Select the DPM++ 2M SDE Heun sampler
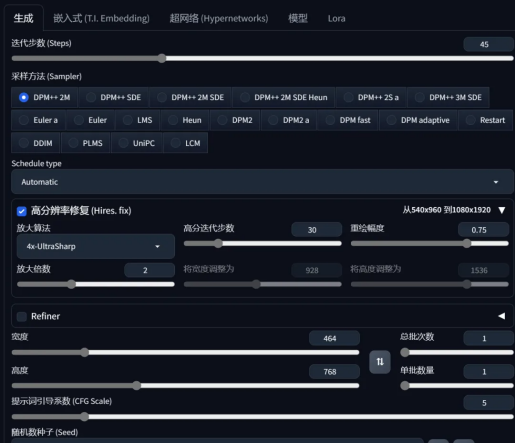This screenshot has height=444, width=516. click(284, 97)
